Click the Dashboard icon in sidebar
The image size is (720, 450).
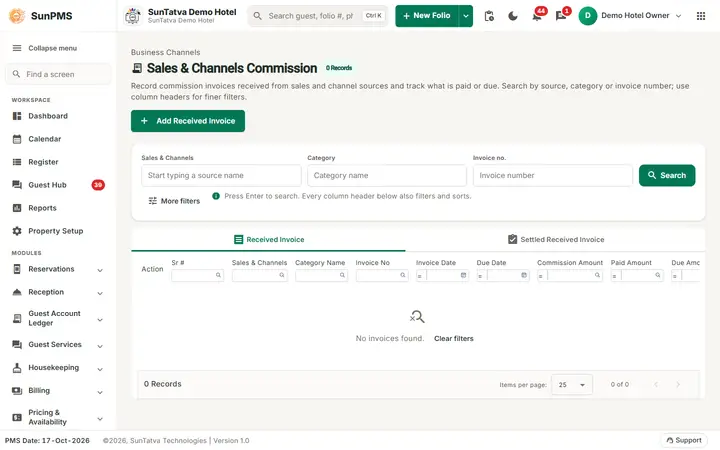(x=17, y=116)
